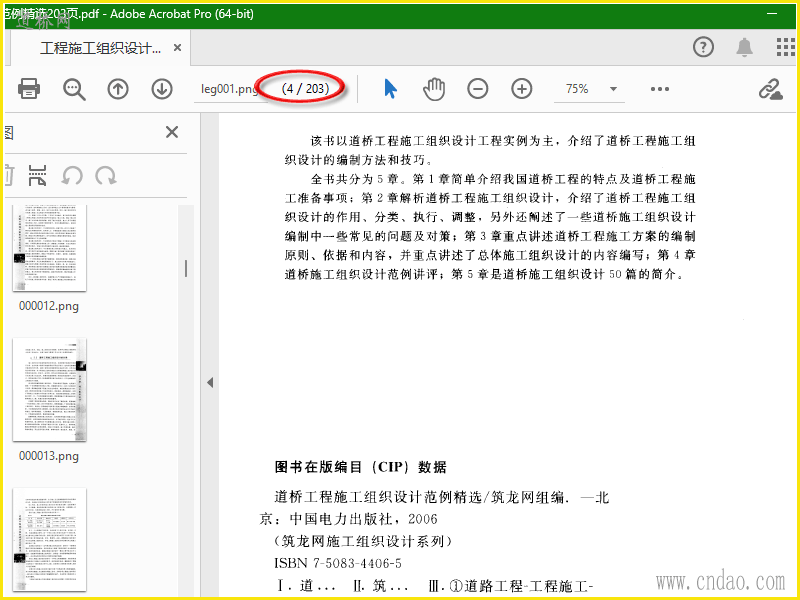Activate the Hand pan tool
Viewport: 800px width, 600px height.
[434, 89]
